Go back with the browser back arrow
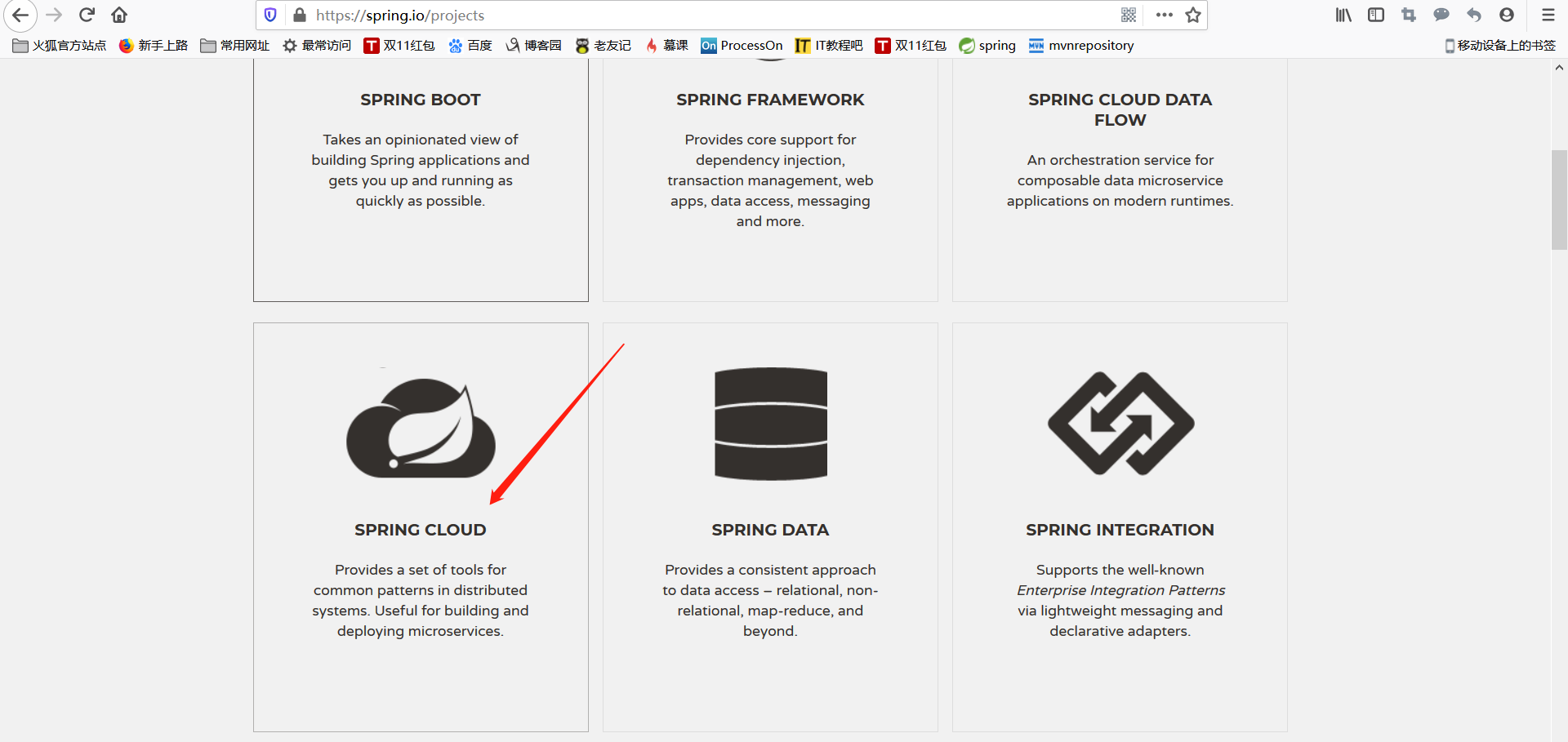Screen dimensions: 1568x742 tap(20, 15)
